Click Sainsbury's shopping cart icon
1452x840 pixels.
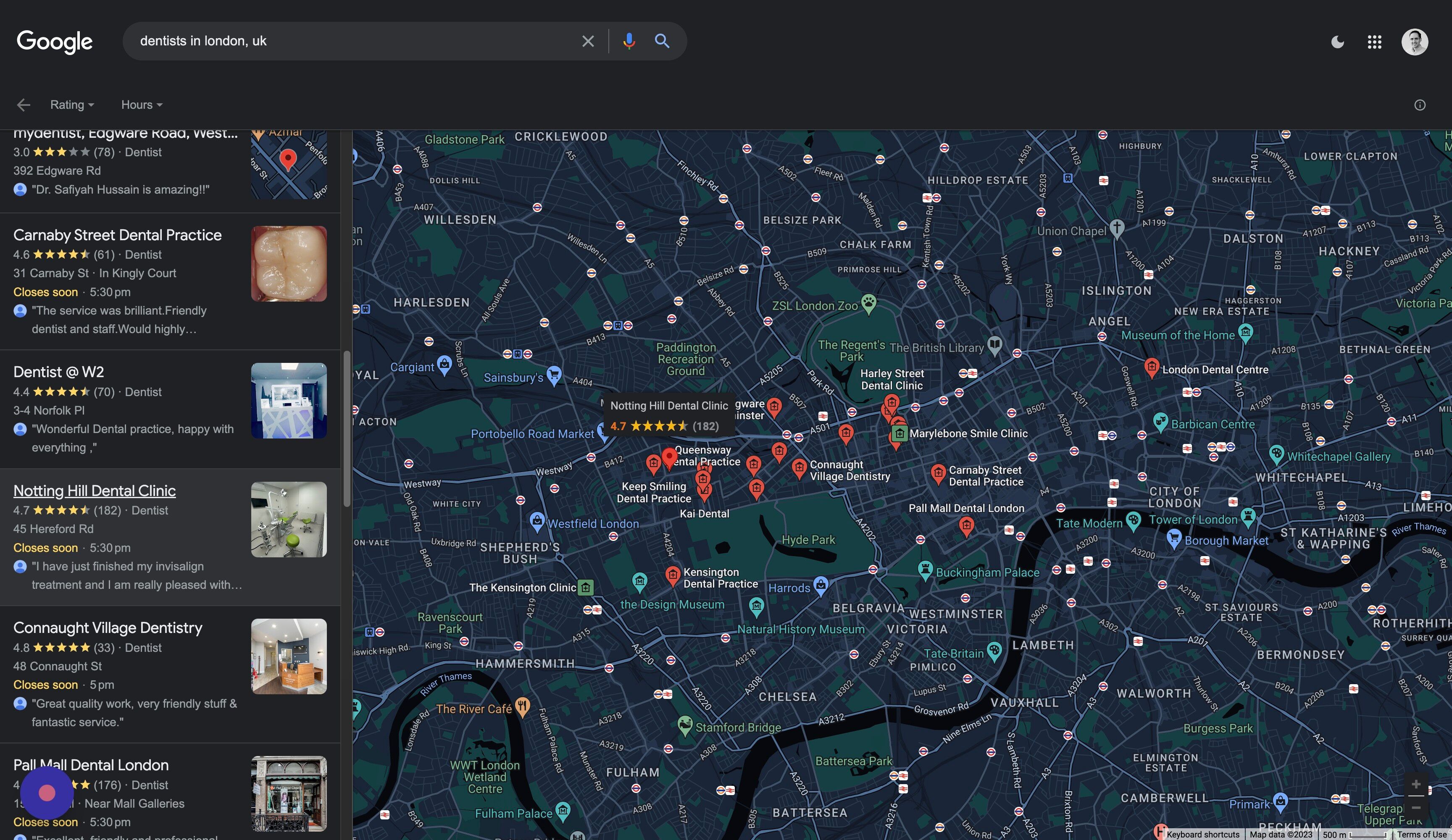click(554, 375)
